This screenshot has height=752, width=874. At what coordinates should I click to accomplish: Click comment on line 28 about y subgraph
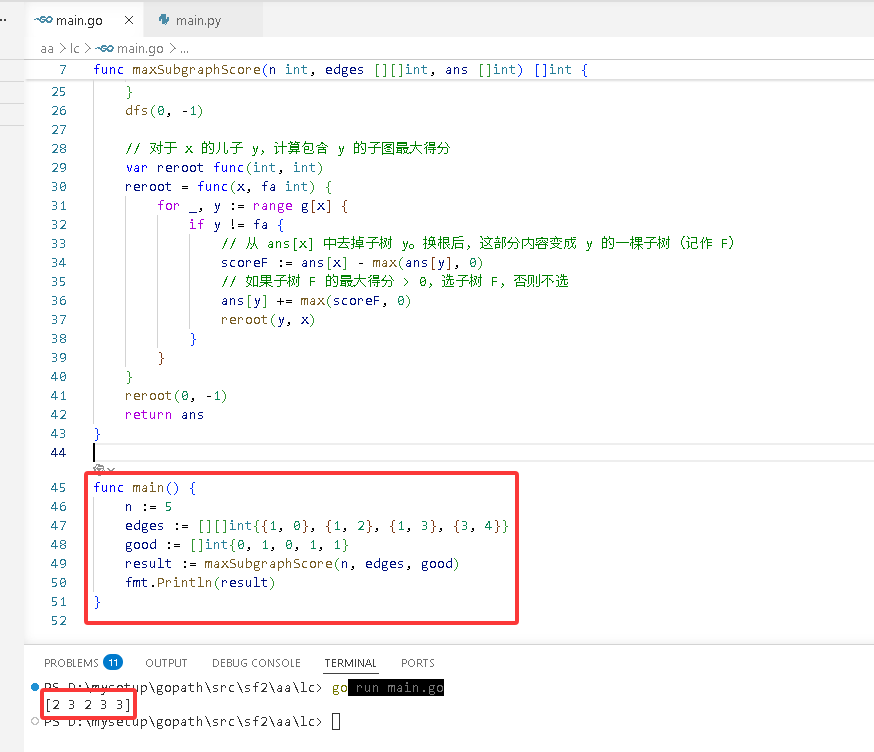tap(288, 148)
